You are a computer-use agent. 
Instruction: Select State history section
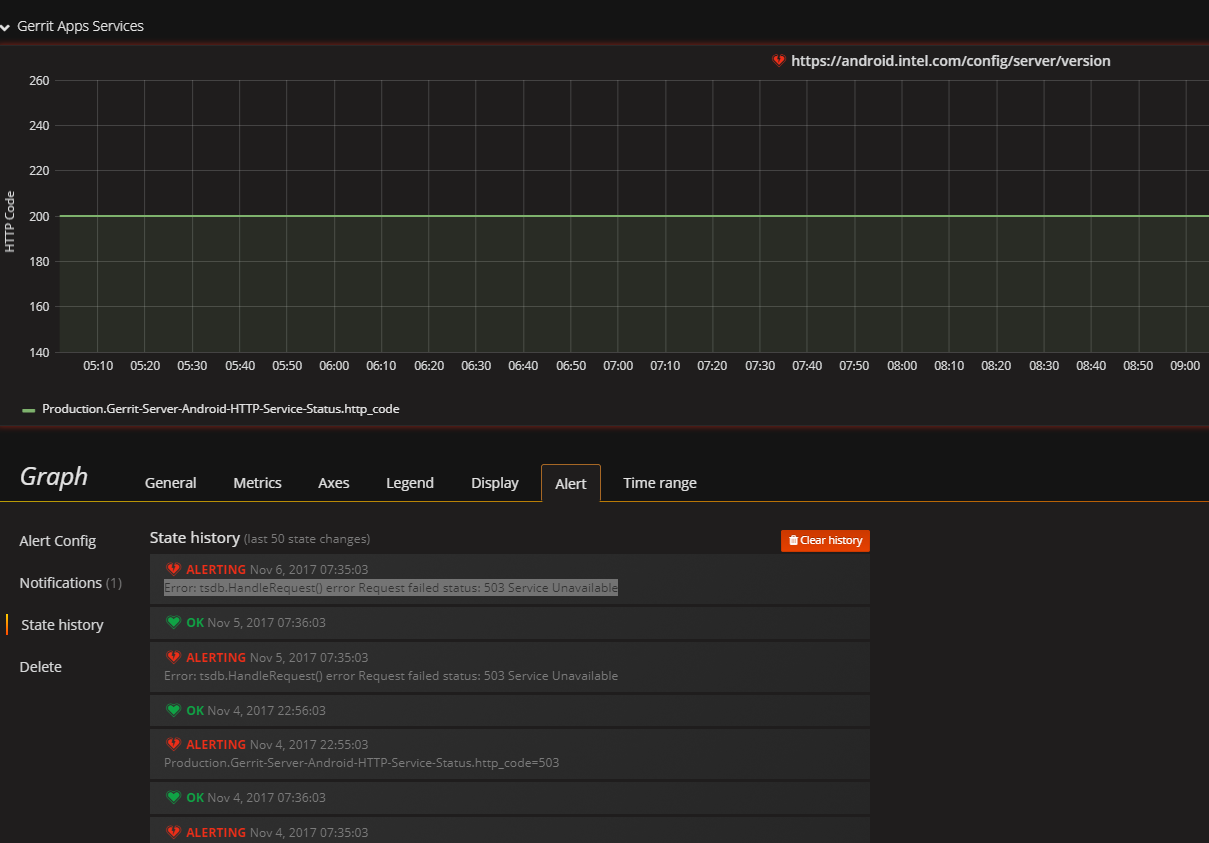tap(62, 625)
